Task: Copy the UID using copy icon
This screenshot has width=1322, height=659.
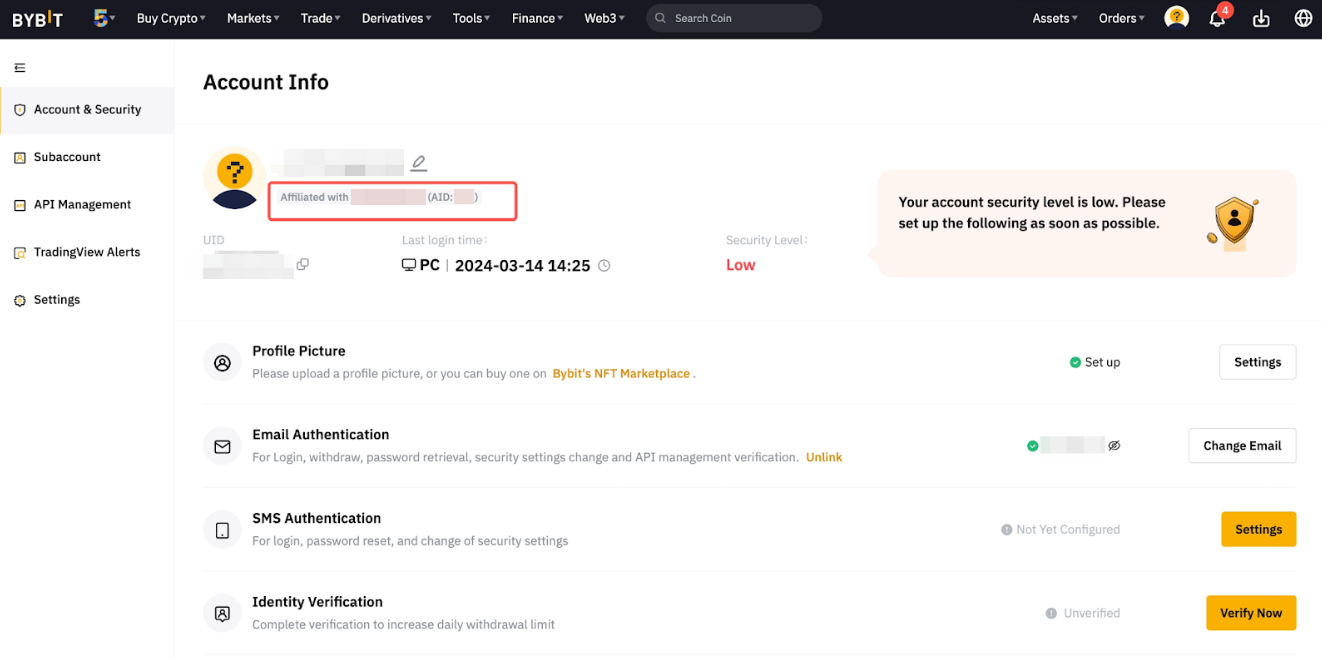Action: (302, 265)
